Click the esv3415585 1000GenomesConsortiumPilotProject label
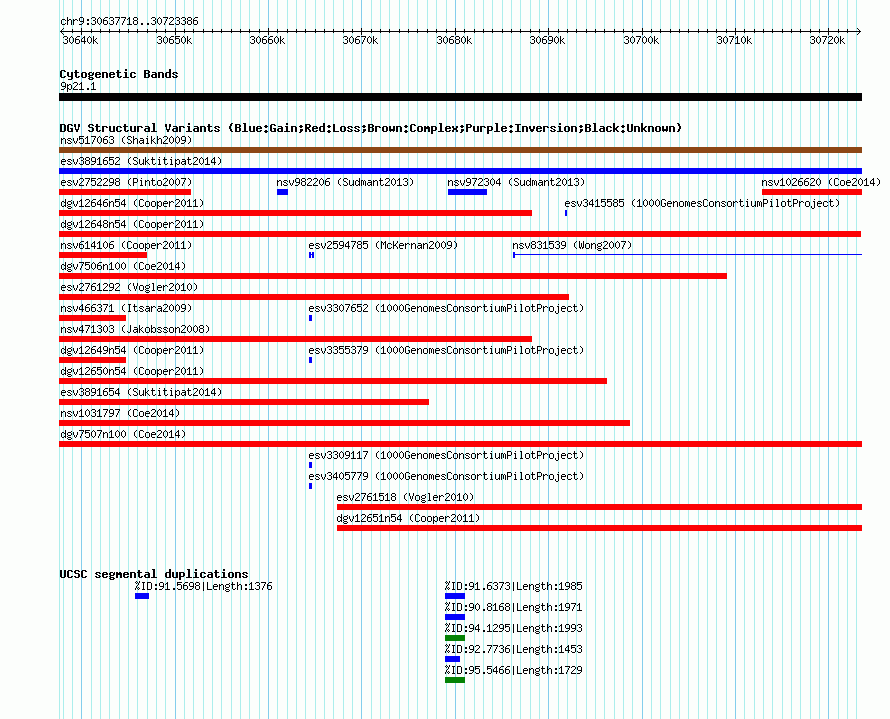 (x=702, y=203)
